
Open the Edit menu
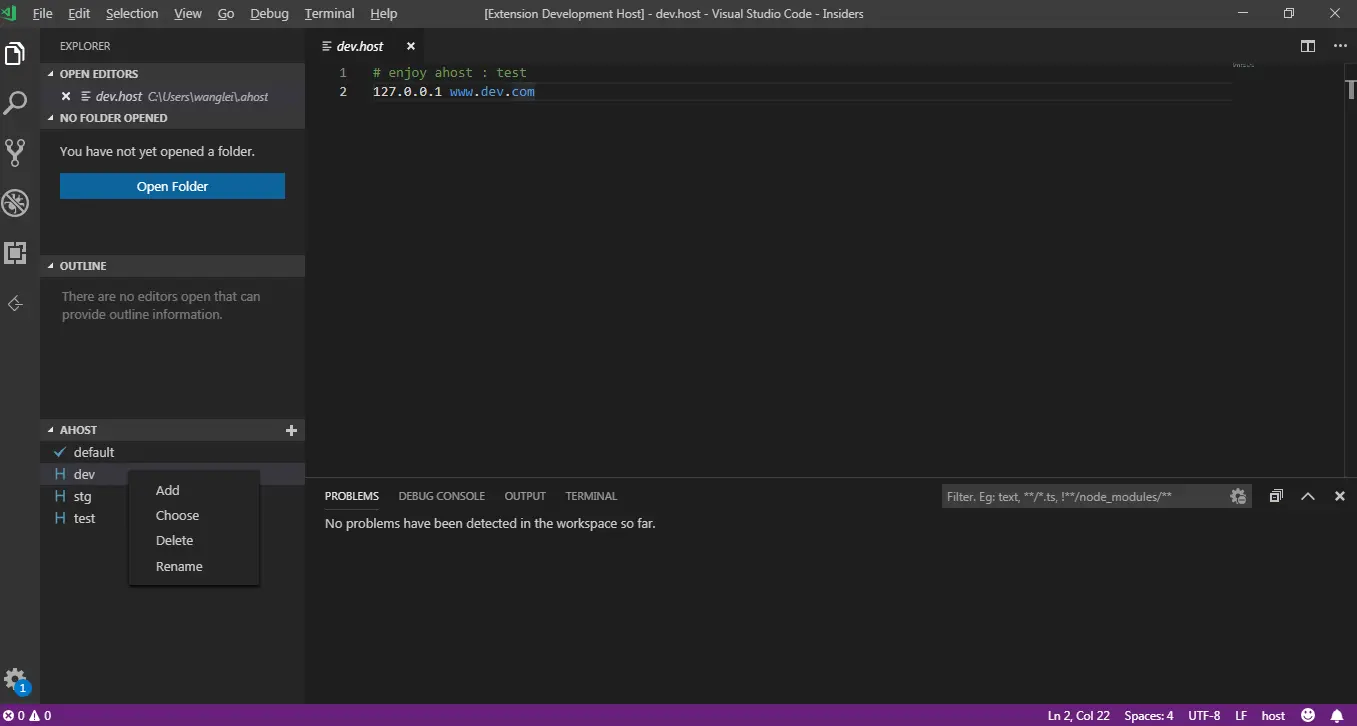click(x=79, y=14)
